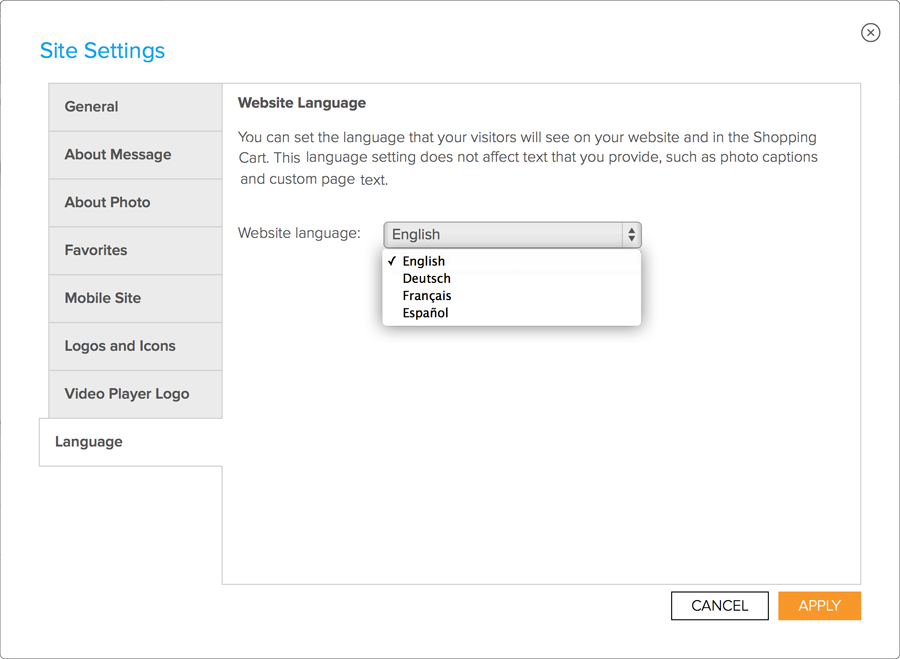Open the Favorites tab
Image resolution: width=900 pixels, height=659 pixels.
[x=135, y=250]
